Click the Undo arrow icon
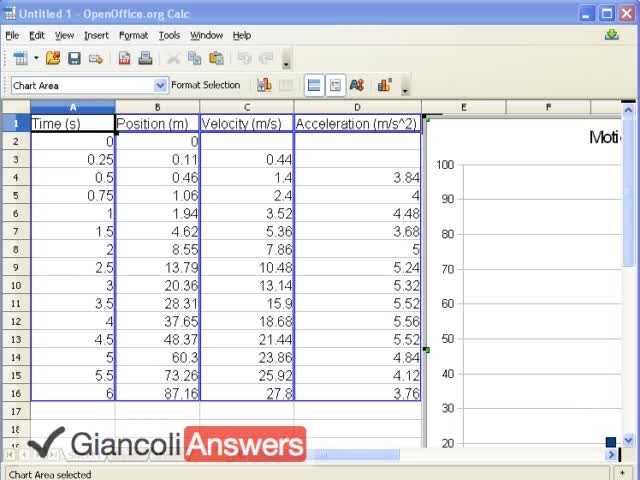 click(245, 58)
